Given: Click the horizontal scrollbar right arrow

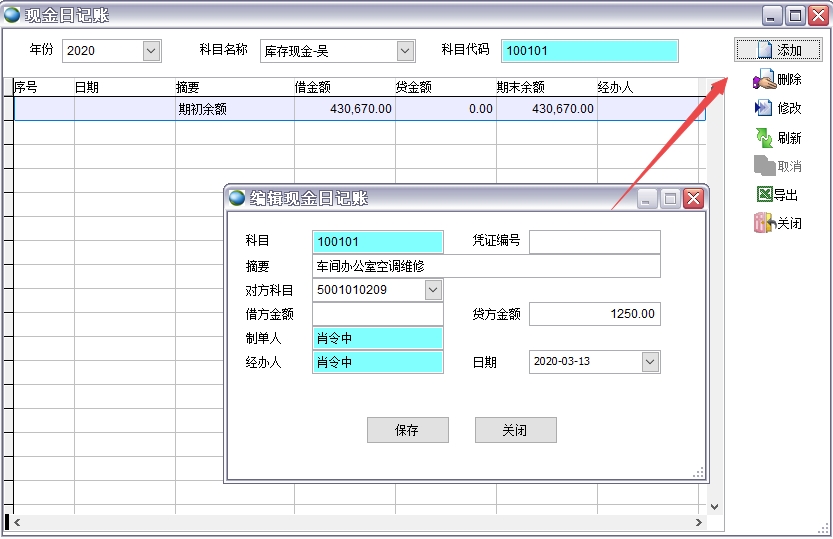Looking at the screenshot, I should [699, 523].
